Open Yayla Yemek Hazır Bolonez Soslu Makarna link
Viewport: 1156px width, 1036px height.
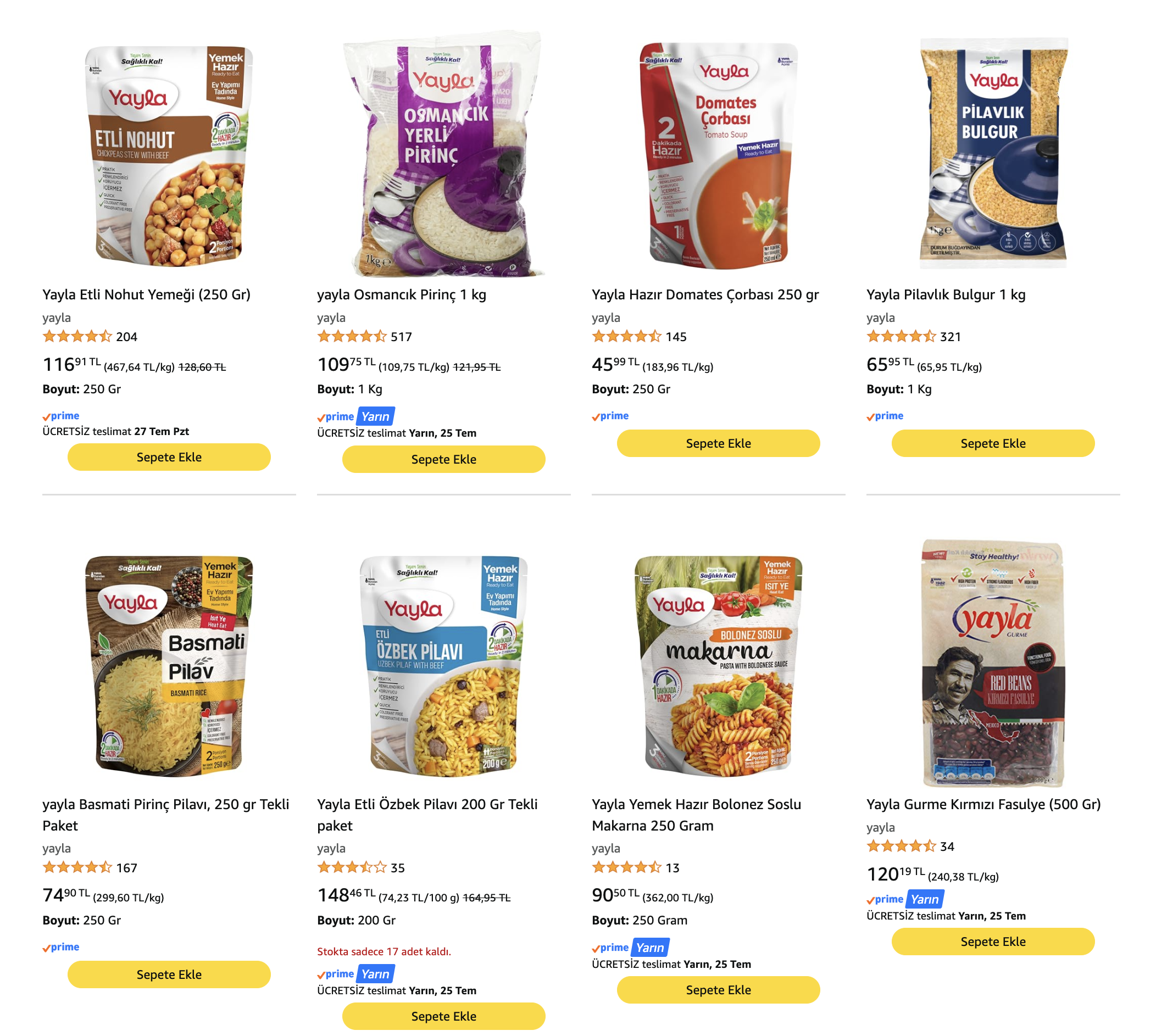click(x=696, y=815)
